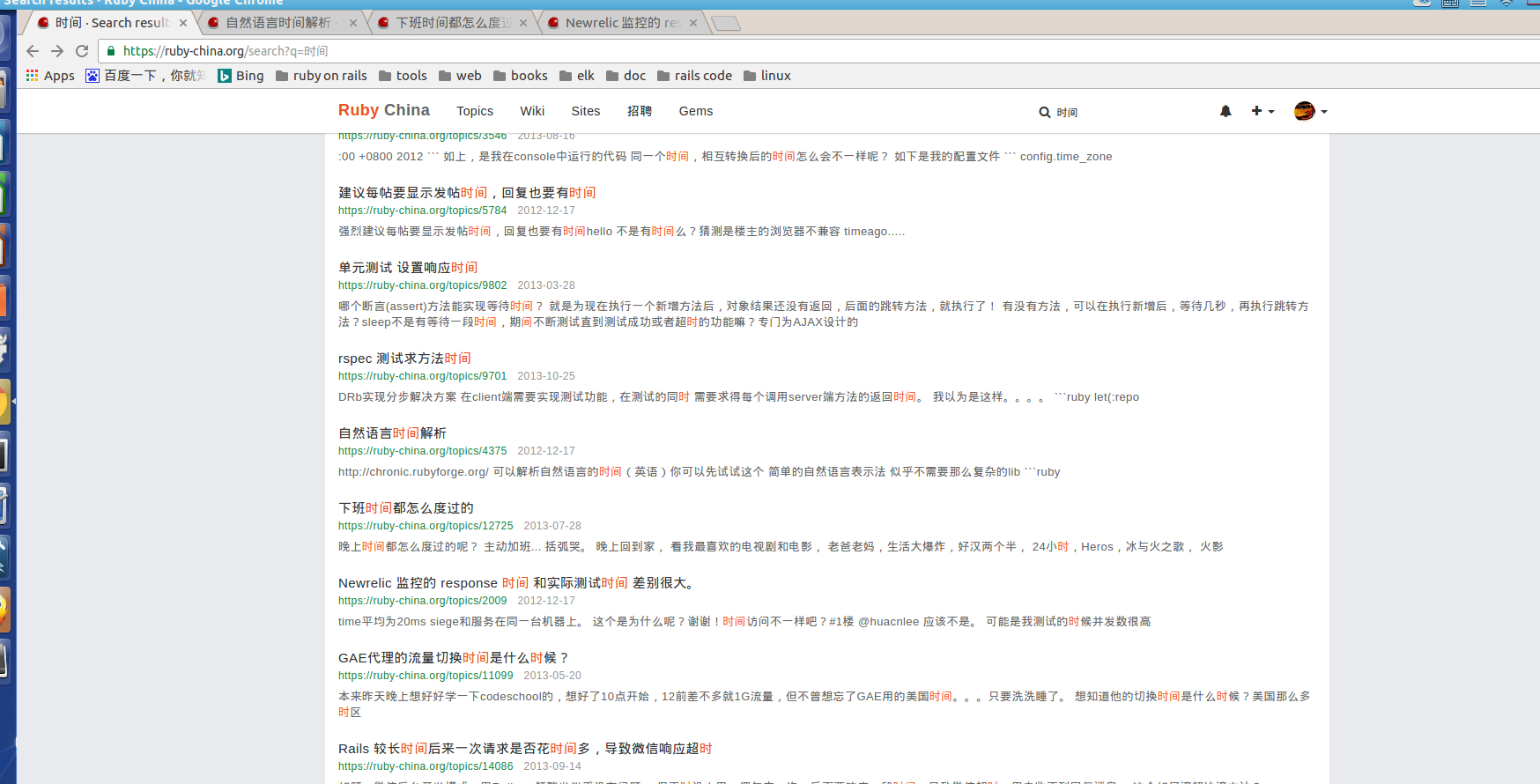Open the Wiki nav item
Viewport: 1540px width, 784px height.
click(x=532, y=111)
